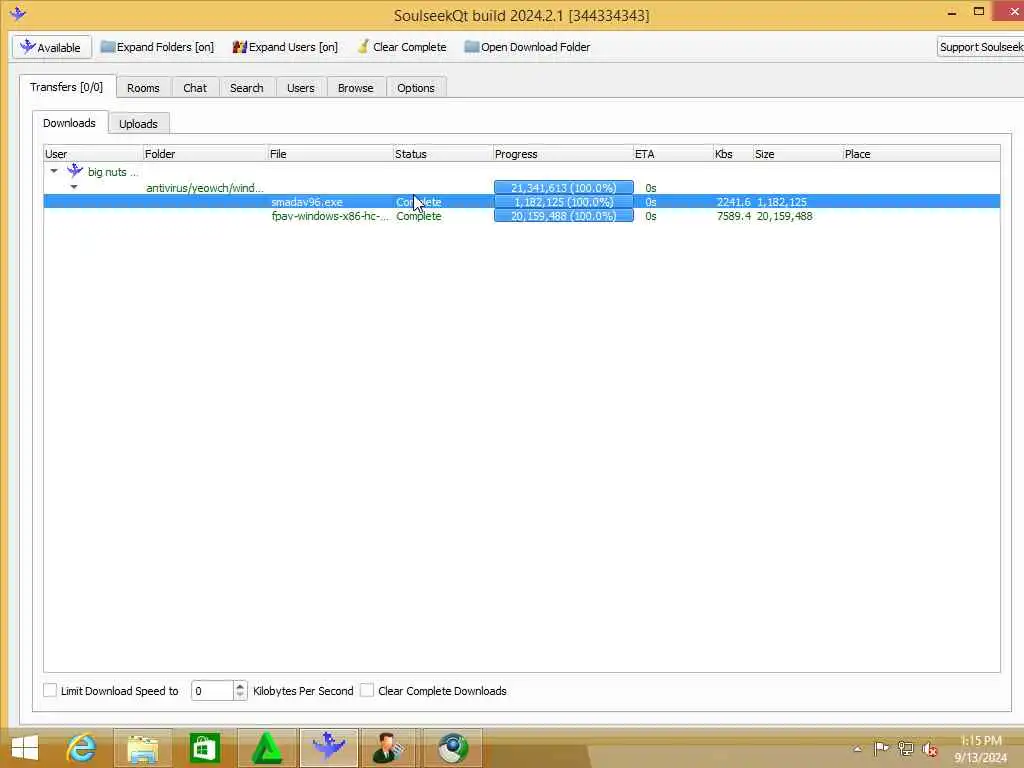The height and width of the screenshot is (768, 1024).
Task: Switch to the Rooms tab
Action: [x=143, y=88]
